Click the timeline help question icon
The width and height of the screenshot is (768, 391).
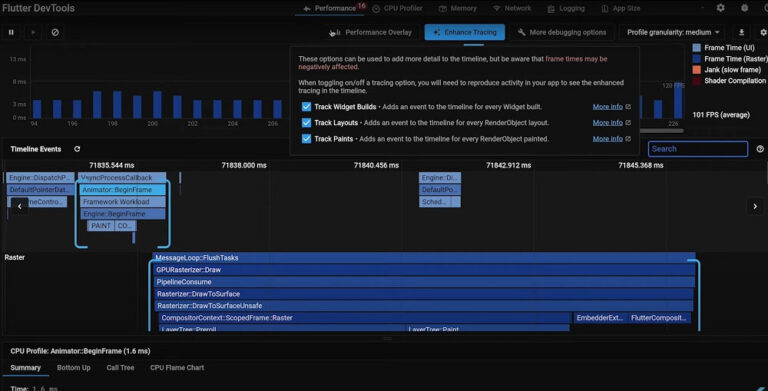pos(760,149)
